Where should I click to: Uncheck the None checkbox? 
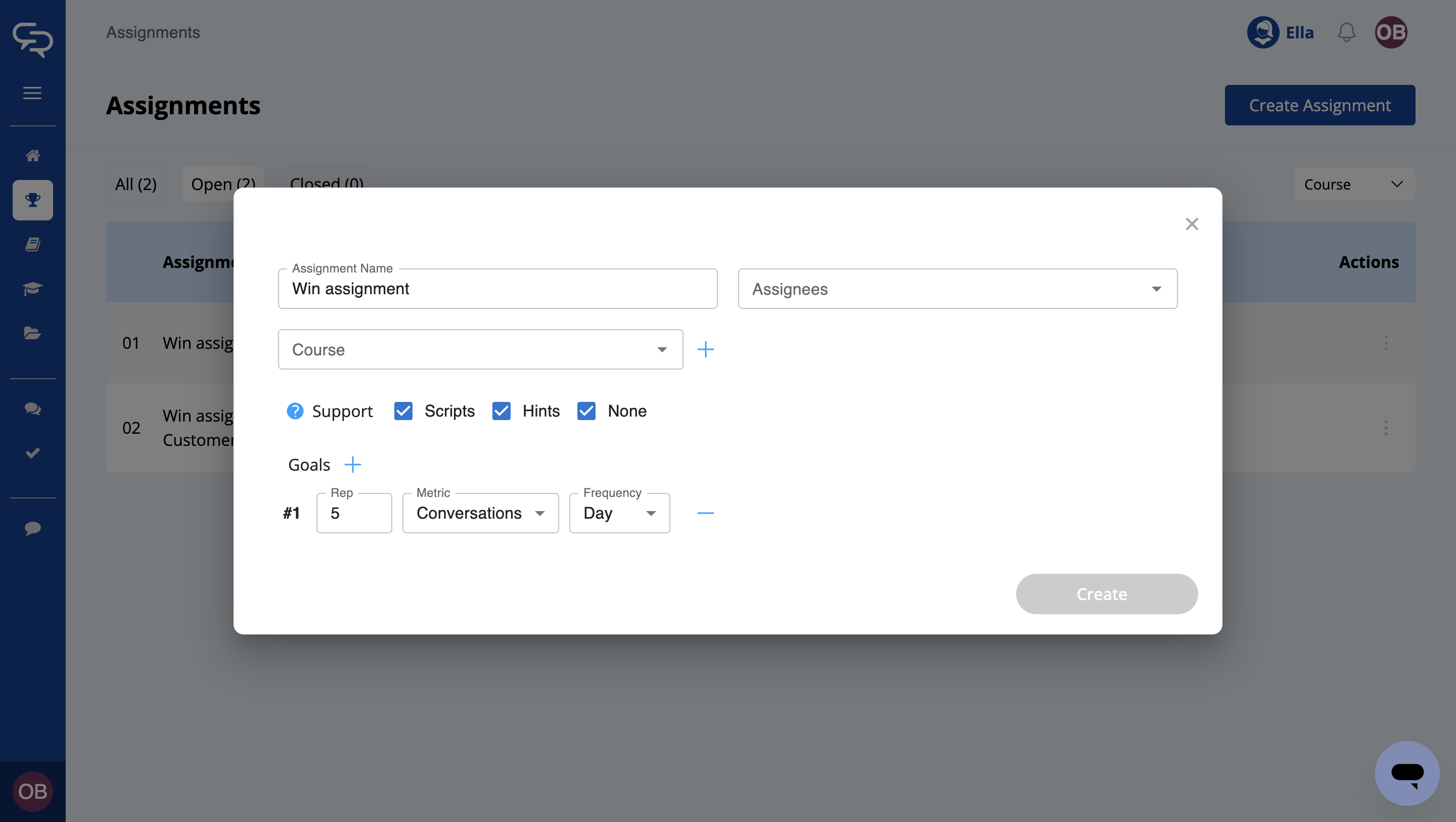coord(586,411)
